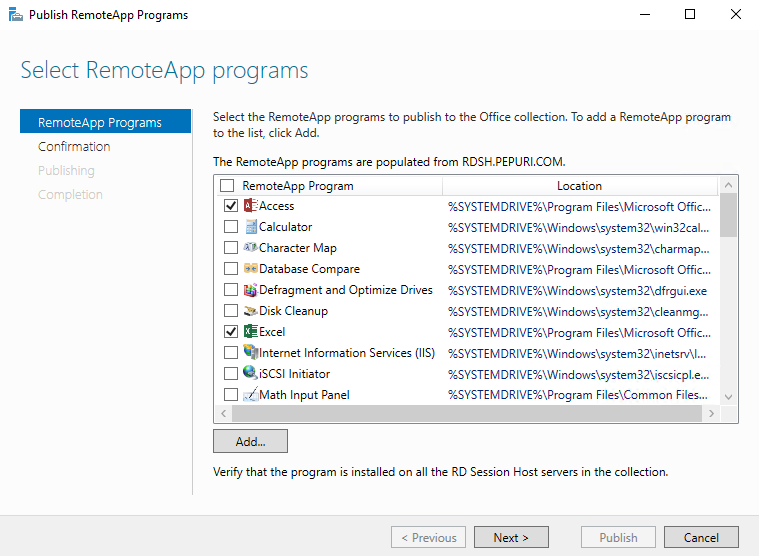The width and height of the screenshot is (759, 556).
Task: Check Defragment and Optimize Drives checkbox
Action: (231, 289)
